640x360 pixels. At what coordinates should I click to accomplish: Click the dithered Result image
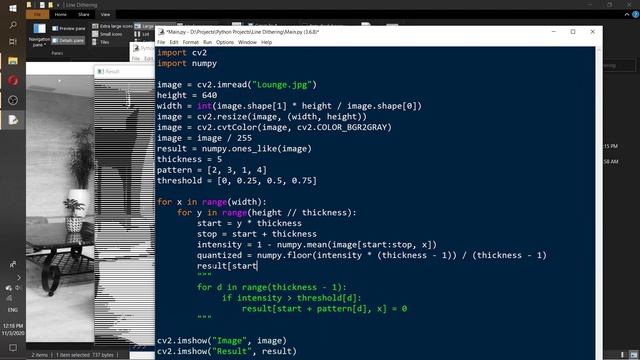click(124, 211)
